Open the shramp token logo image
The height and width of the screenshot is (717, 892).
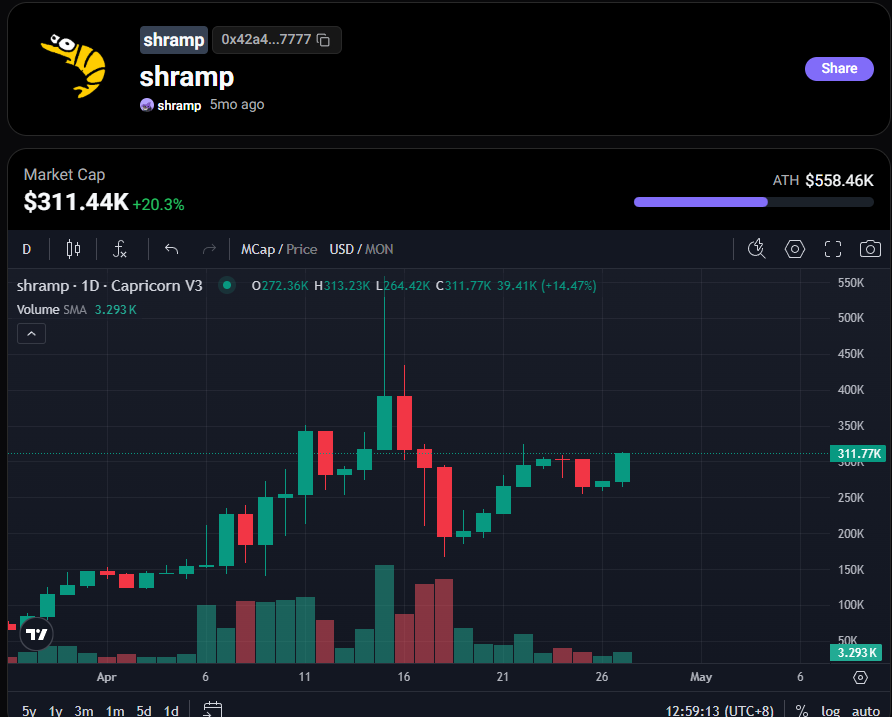(73, 65)
